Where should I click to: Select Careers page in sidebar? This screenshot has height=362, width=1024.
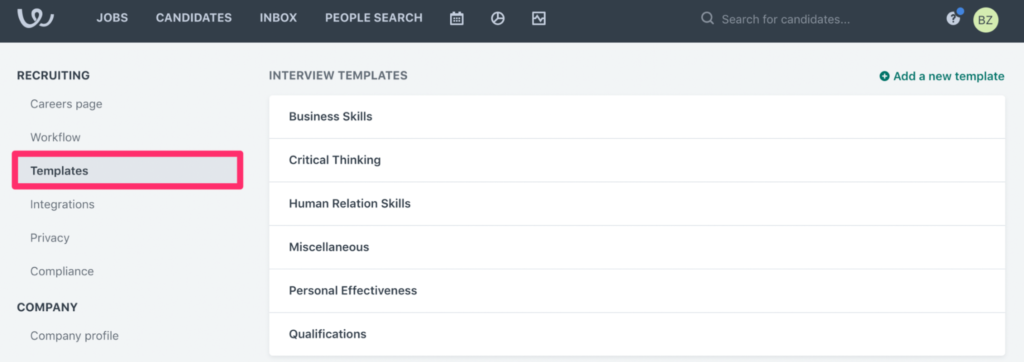(66, 104)
